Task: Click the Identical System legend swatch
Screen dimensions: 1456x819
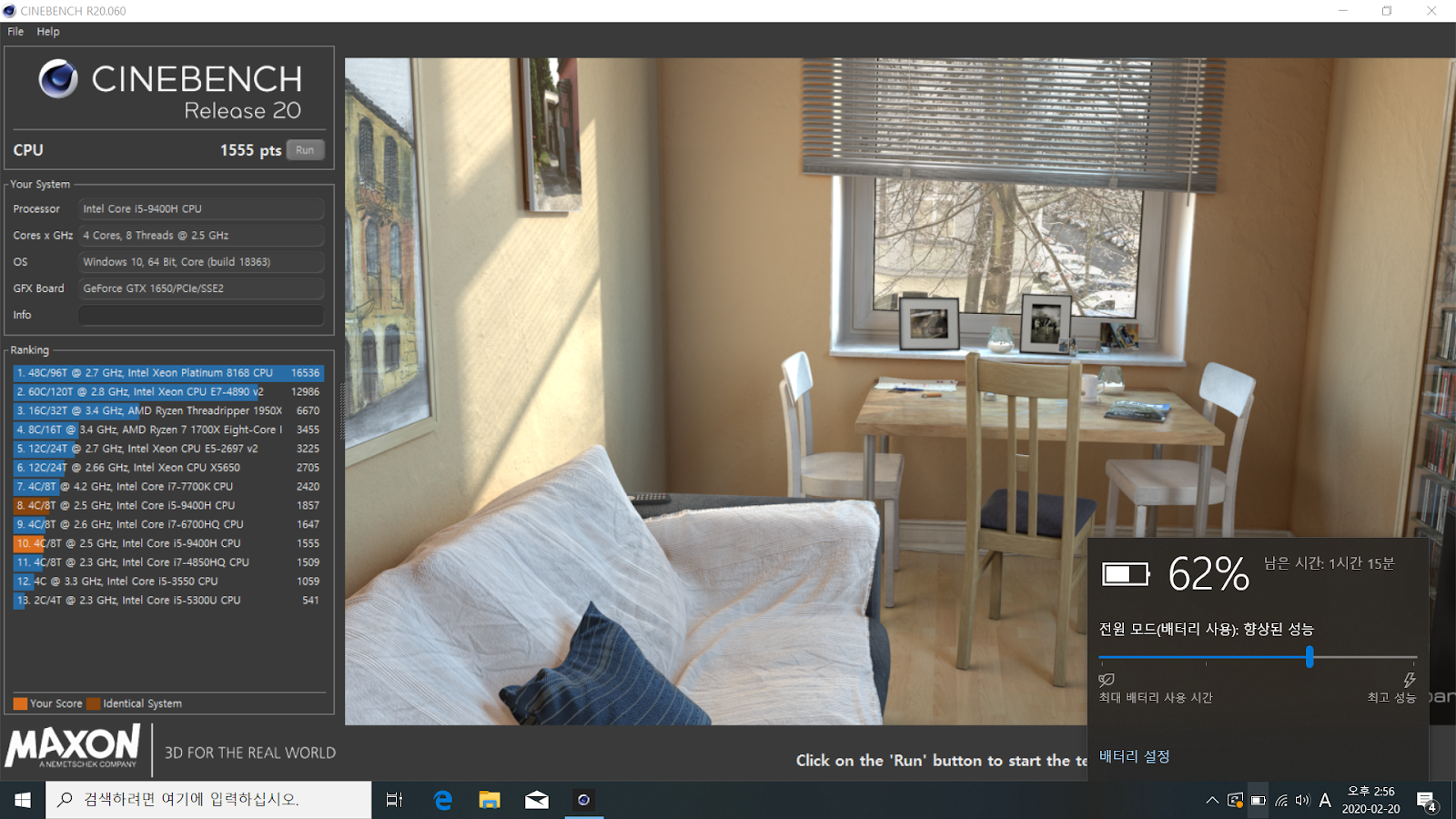Action: [93, 703]
